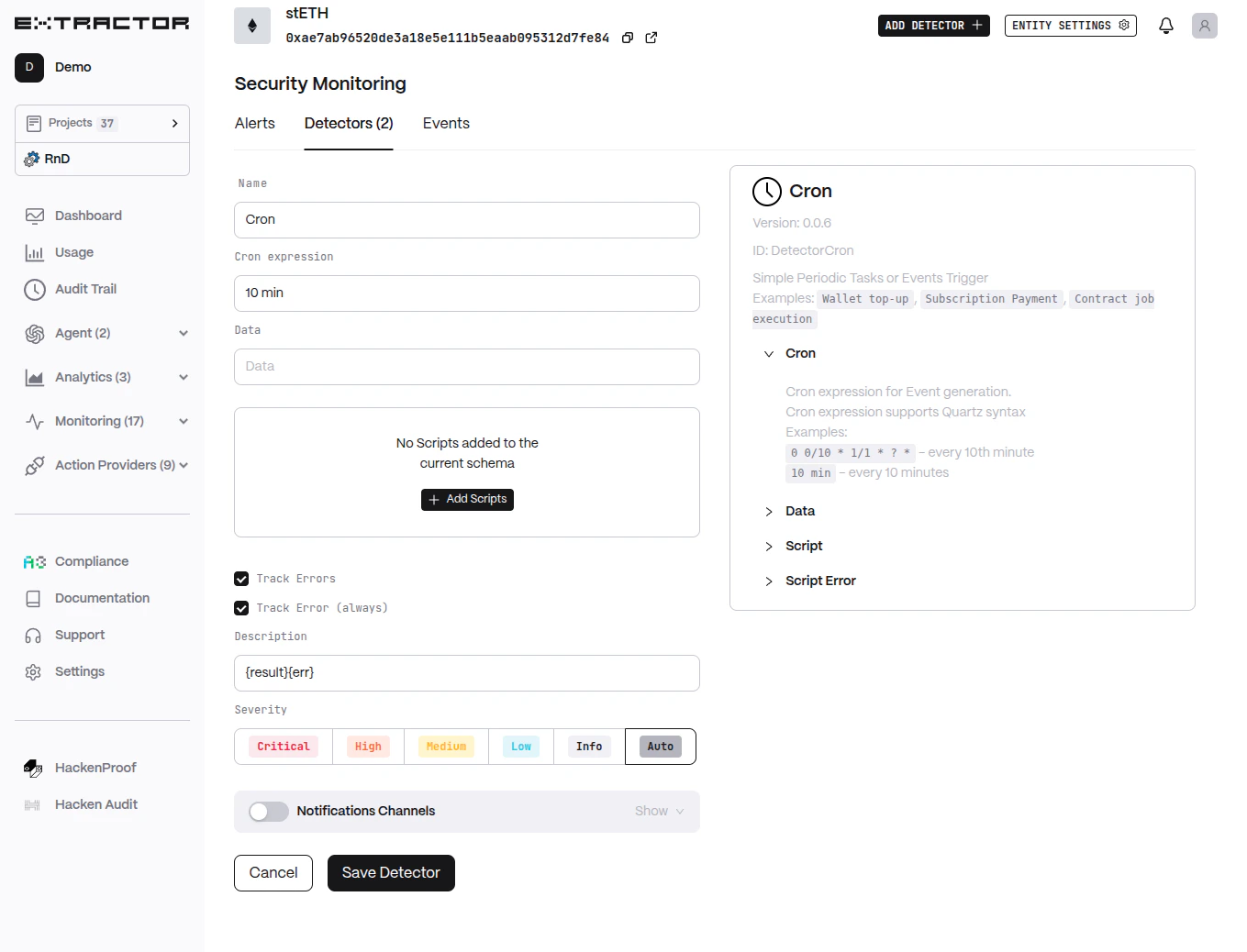
Task: Select Auto severity
Action: coord(661,747)
